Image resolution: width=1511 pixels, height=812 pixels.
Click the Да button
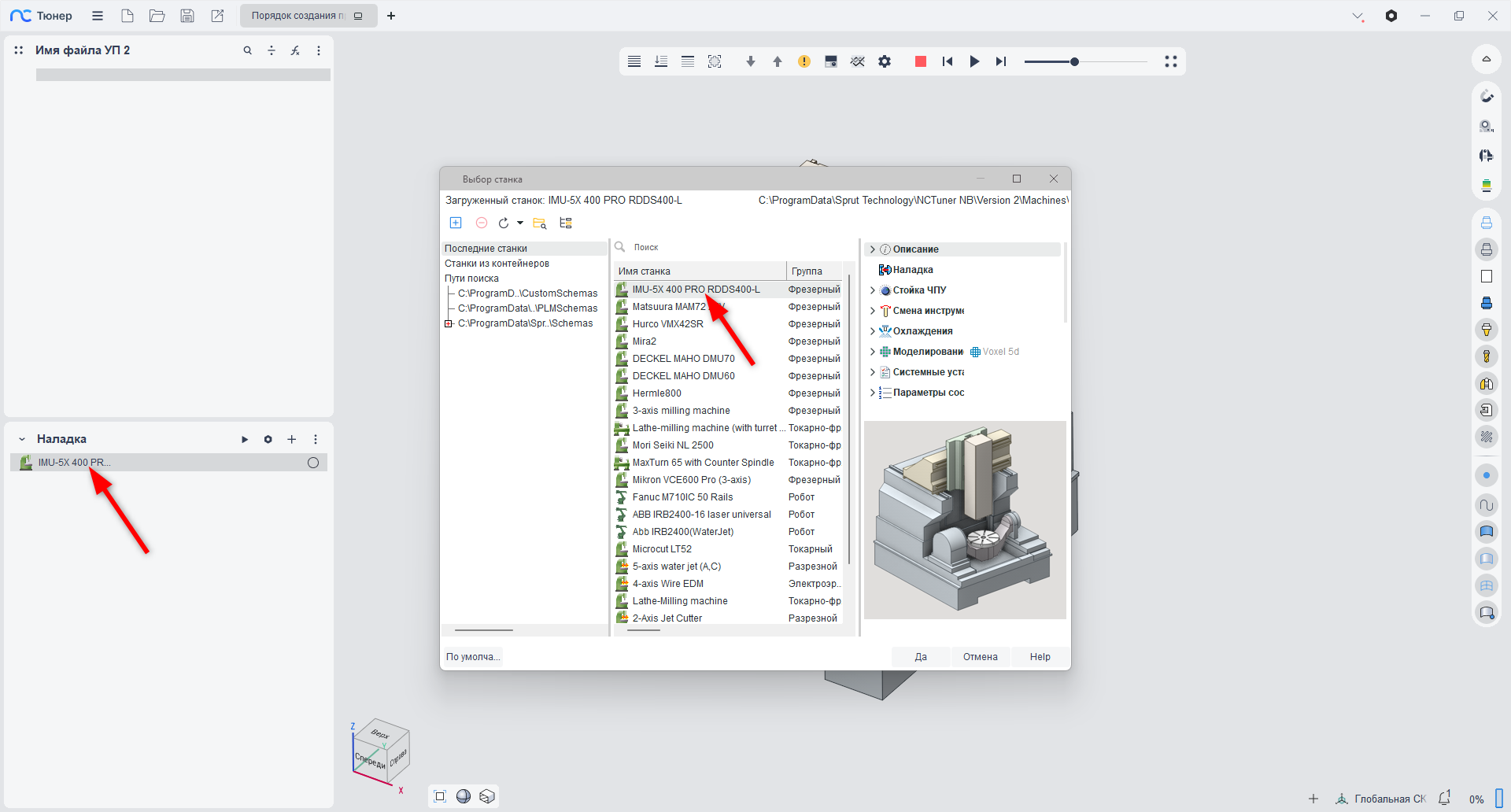(921, 657)
